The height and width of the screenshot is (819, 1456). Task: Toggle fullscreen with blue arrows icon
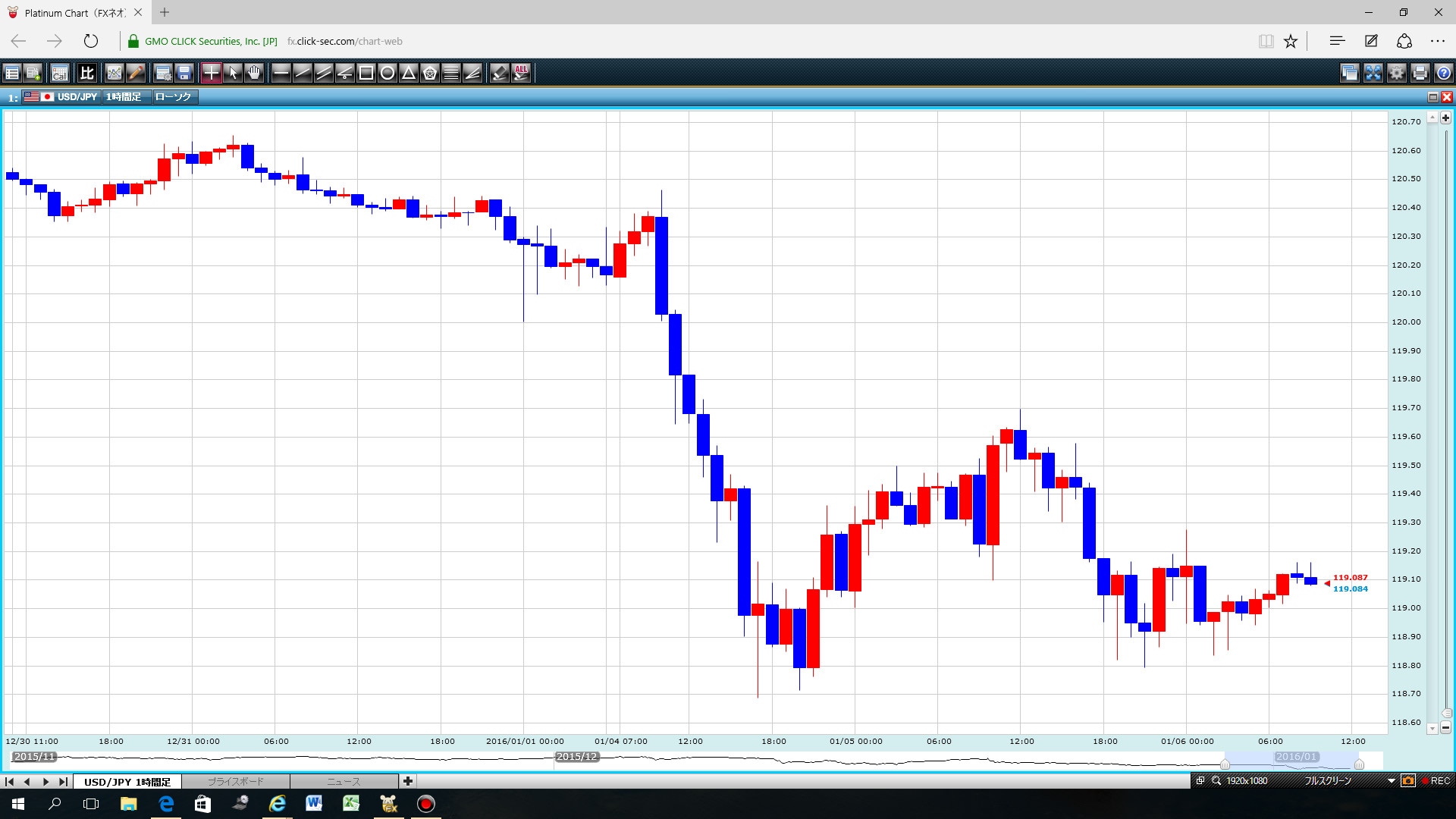(1373, 73)
